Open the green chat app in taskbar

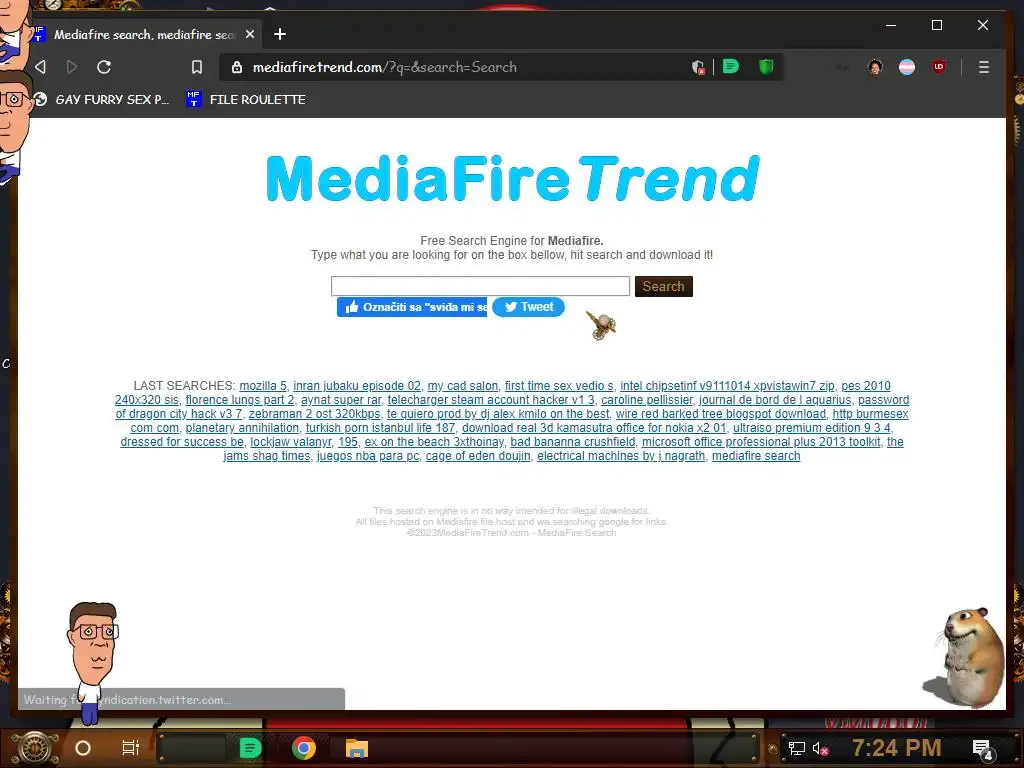click(250, 748)
